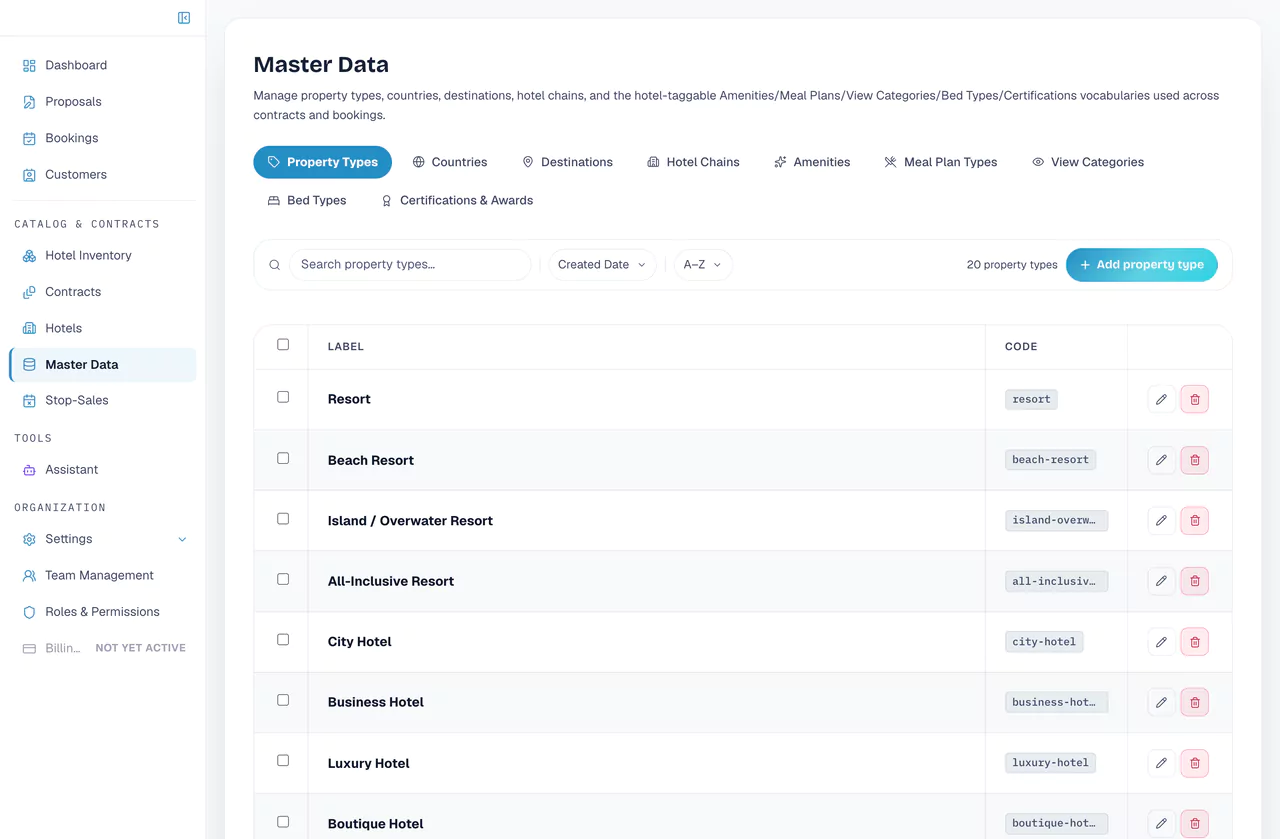Open Team Management page
Viewport: 1280px width, 839px height.
(103, 576)
